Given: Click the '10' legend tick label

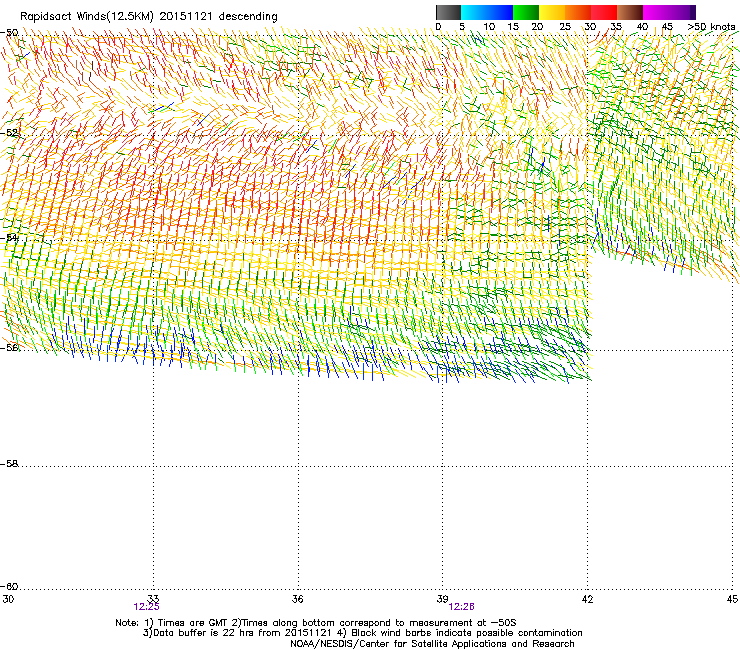Looking at the screenshot, I should 489,27.
